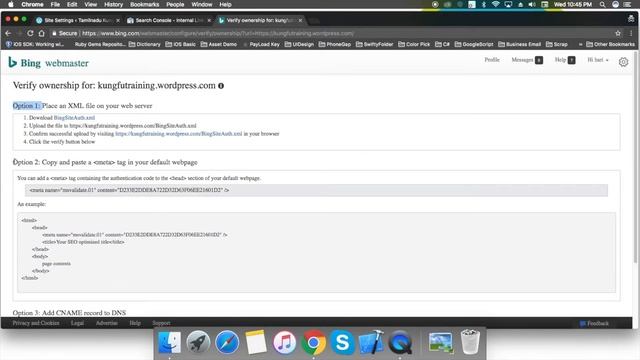
Task: Reload the page with the refresh icon
Action: 30,33
